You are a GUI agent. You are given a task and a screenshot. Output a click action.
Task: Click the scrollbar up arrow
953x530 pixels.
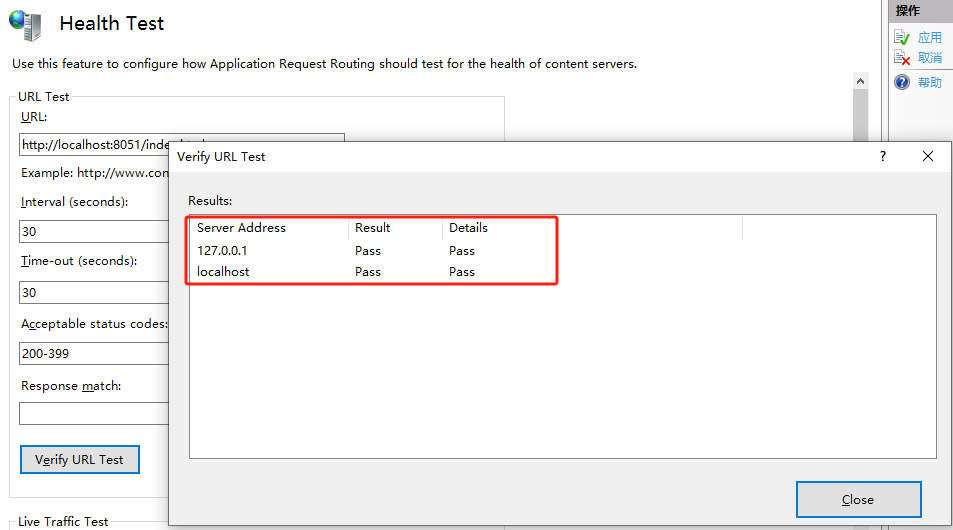[x=860, y=81]
